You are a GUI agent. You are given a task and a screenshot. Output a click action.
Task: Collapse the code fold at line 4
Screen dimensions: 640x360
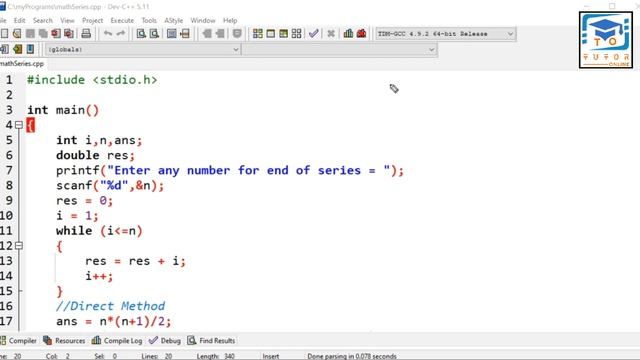click(x=19, y=125)
